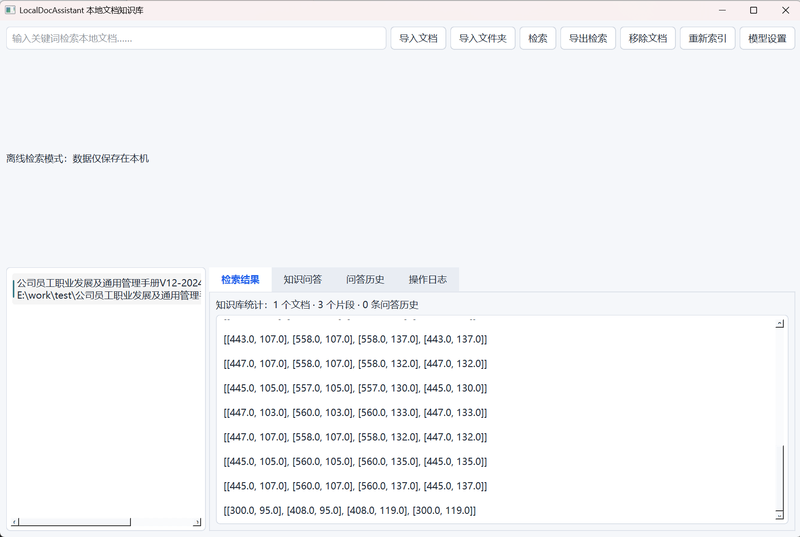The width and height of the screenshot is (800, 537).
Task: Open the 操作日志 tab
Action: click(428, 279)
